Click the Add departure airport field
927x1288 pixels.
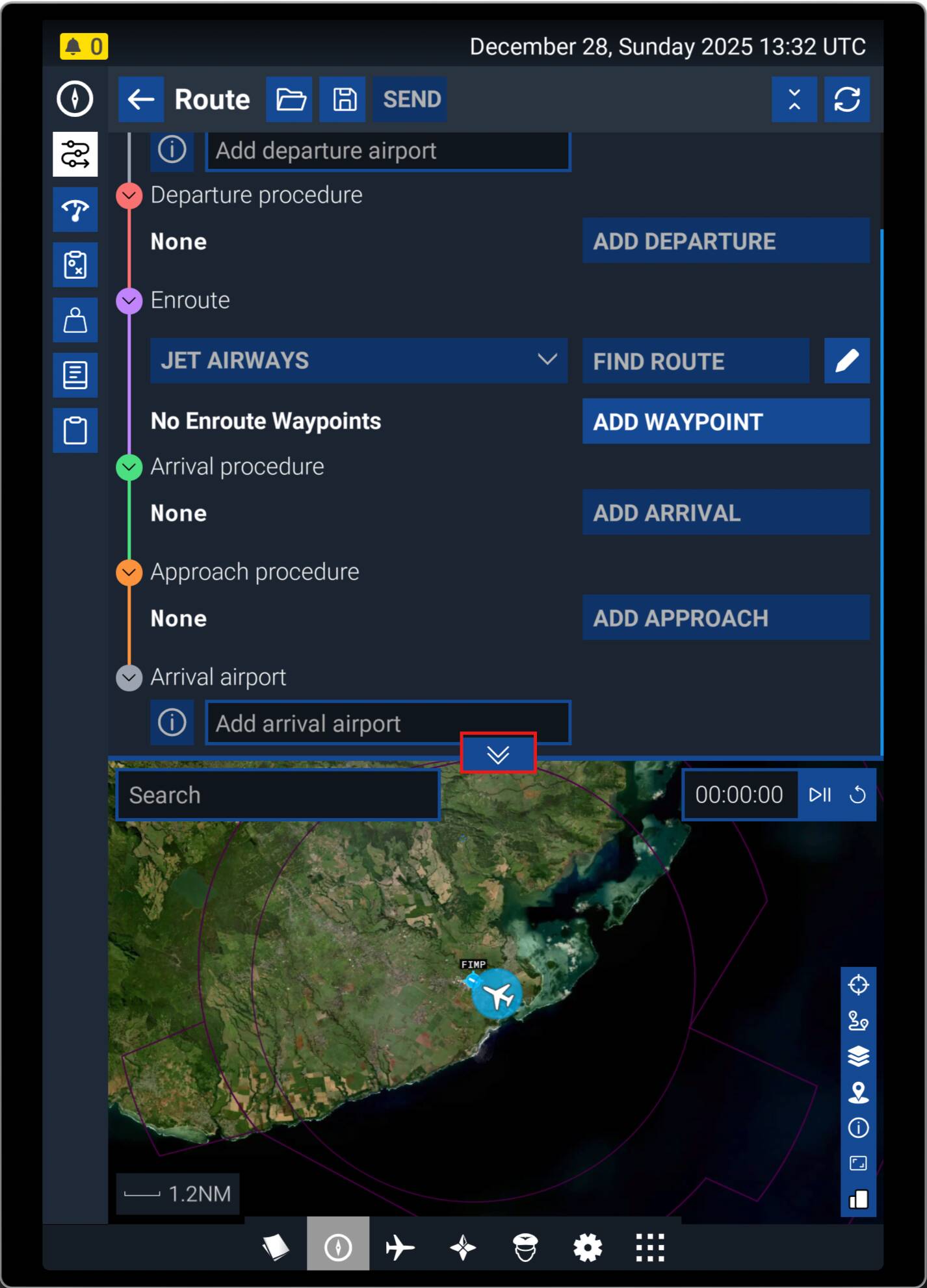tap(388, 151)
